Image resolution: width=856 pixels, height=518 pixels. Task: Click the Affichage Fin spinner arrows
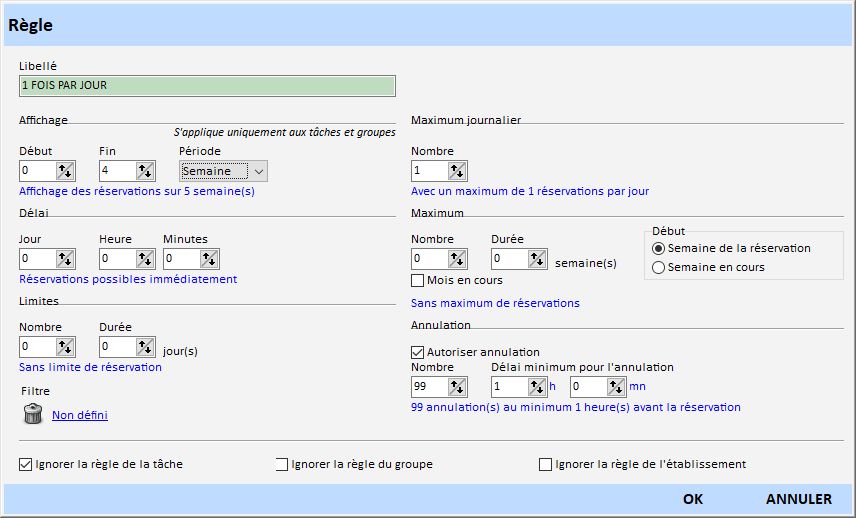(x=145, y=171)
